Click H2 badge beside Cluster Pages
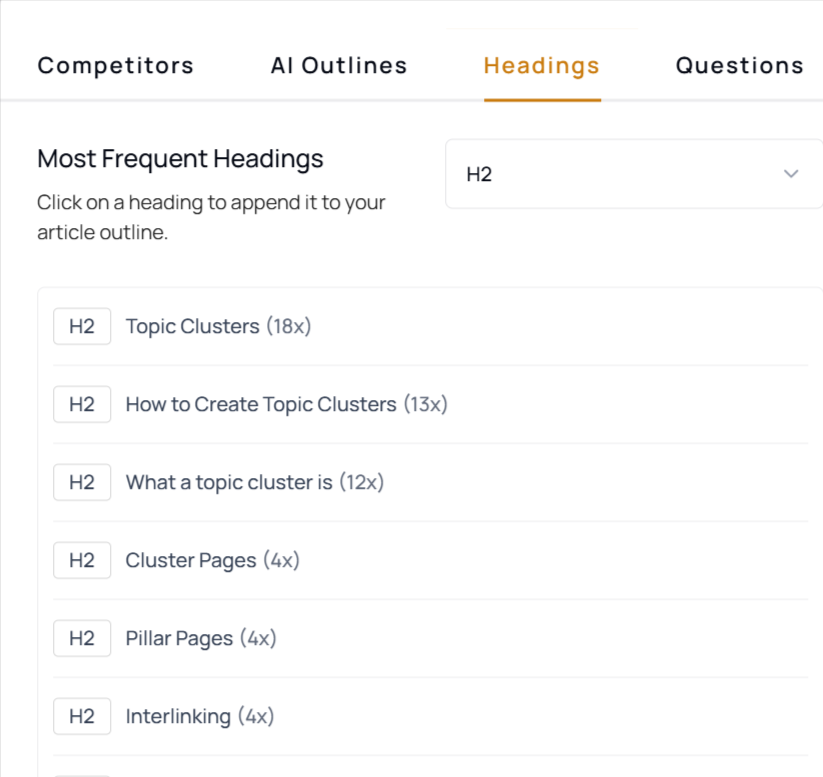The width and height of the screenshot is (823, 777). click(82, 560)
